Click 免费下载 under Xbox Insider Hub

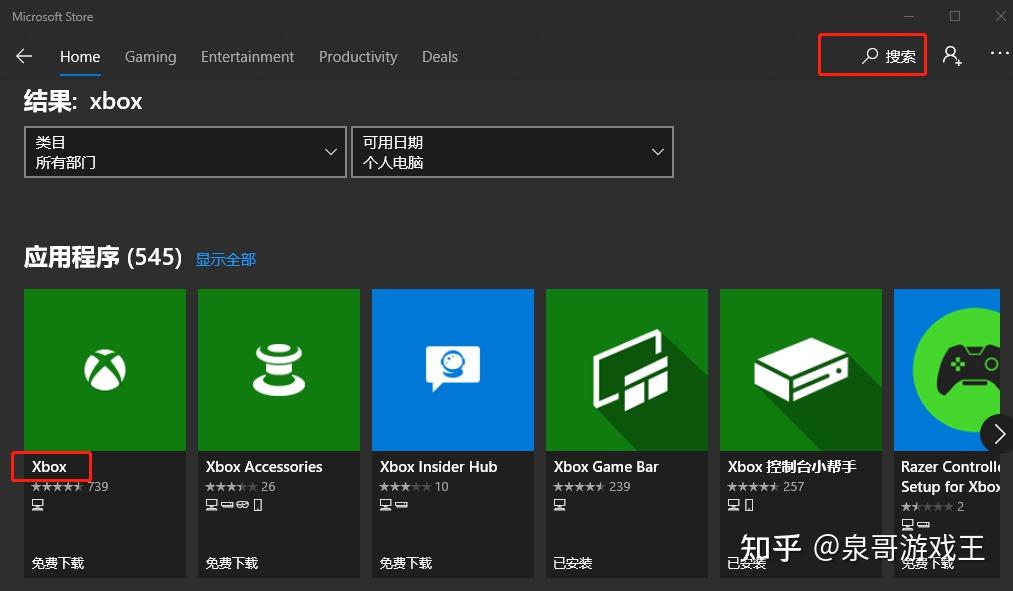[406, 563]
